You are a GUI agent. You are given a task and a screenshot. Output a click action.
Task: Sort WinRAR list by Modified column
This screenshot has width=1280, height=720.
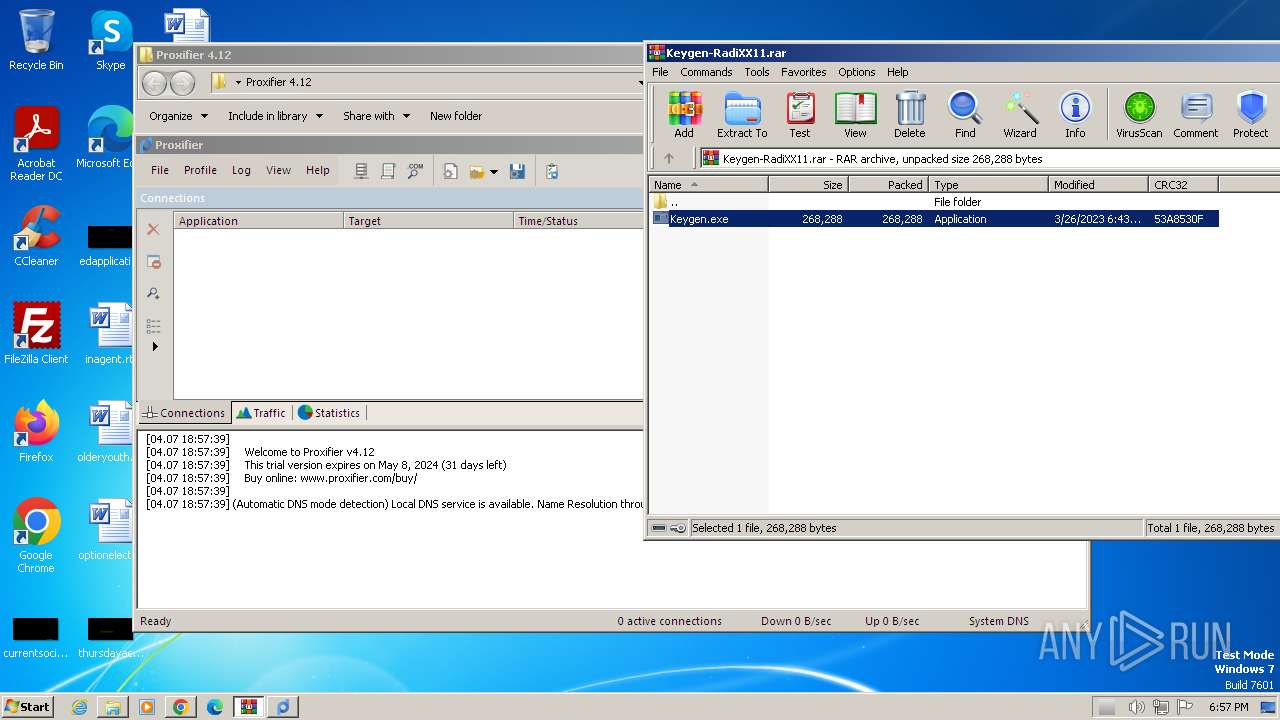point(1098,185)
